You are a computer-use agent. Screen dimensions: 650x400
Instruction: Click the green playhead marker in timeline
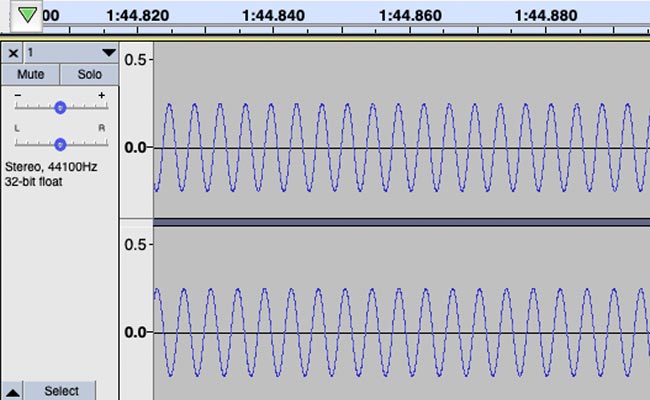pyautogui.click(x=27, y=15)
